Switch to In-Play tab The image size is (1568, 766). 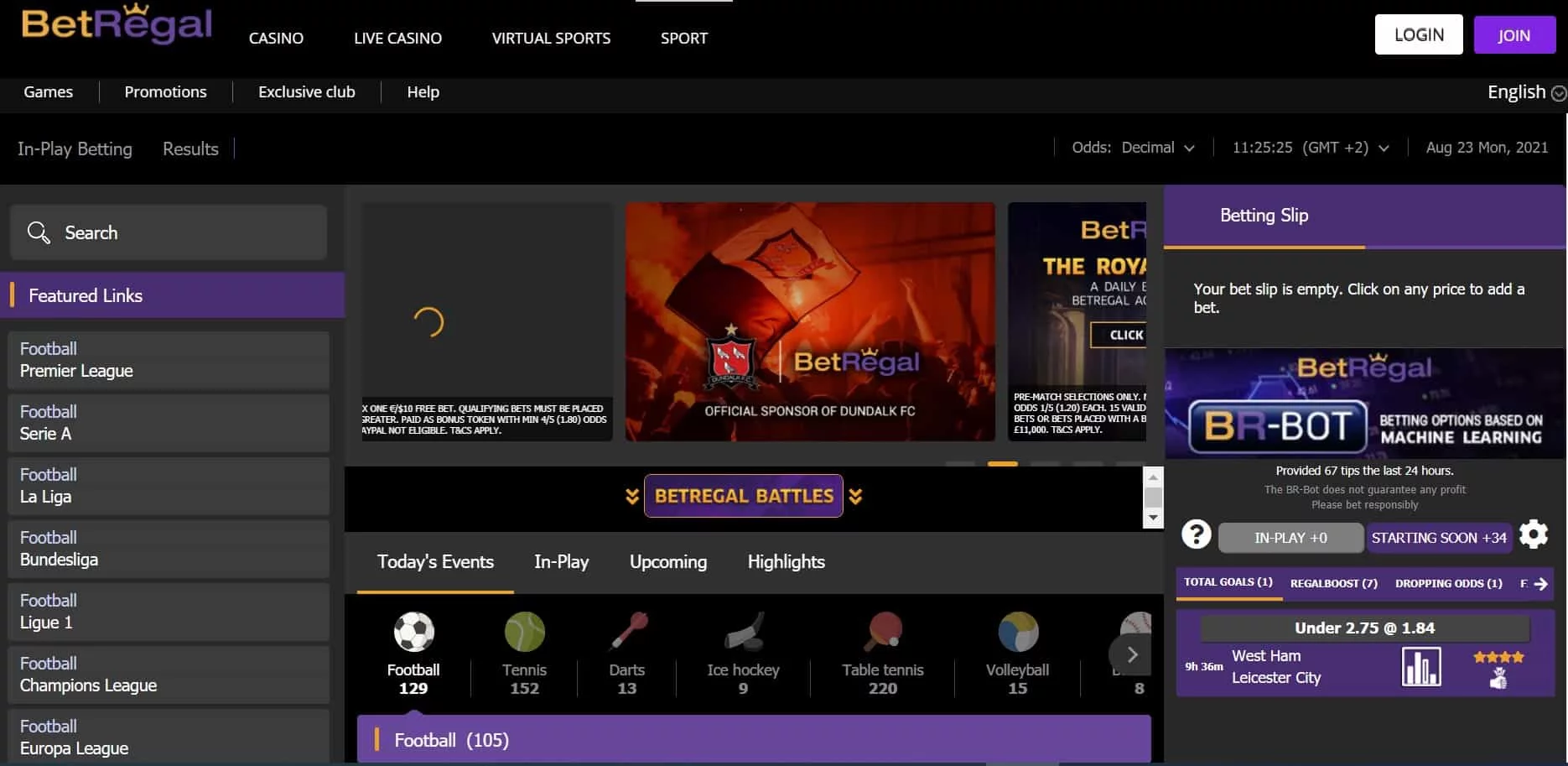562,562
